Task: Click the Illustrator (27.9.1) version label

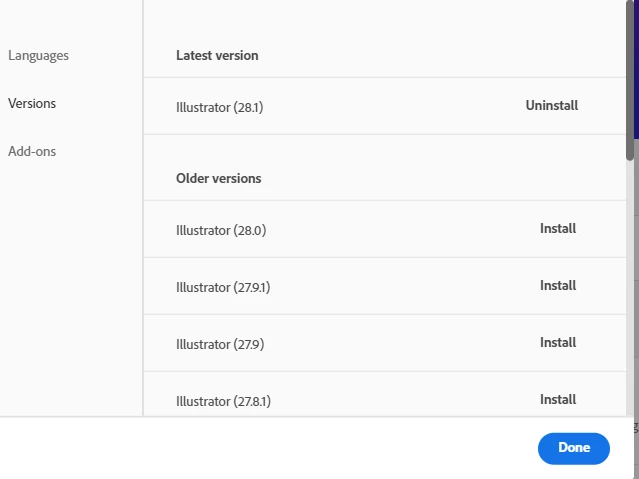Action: [x=223, y=287]
